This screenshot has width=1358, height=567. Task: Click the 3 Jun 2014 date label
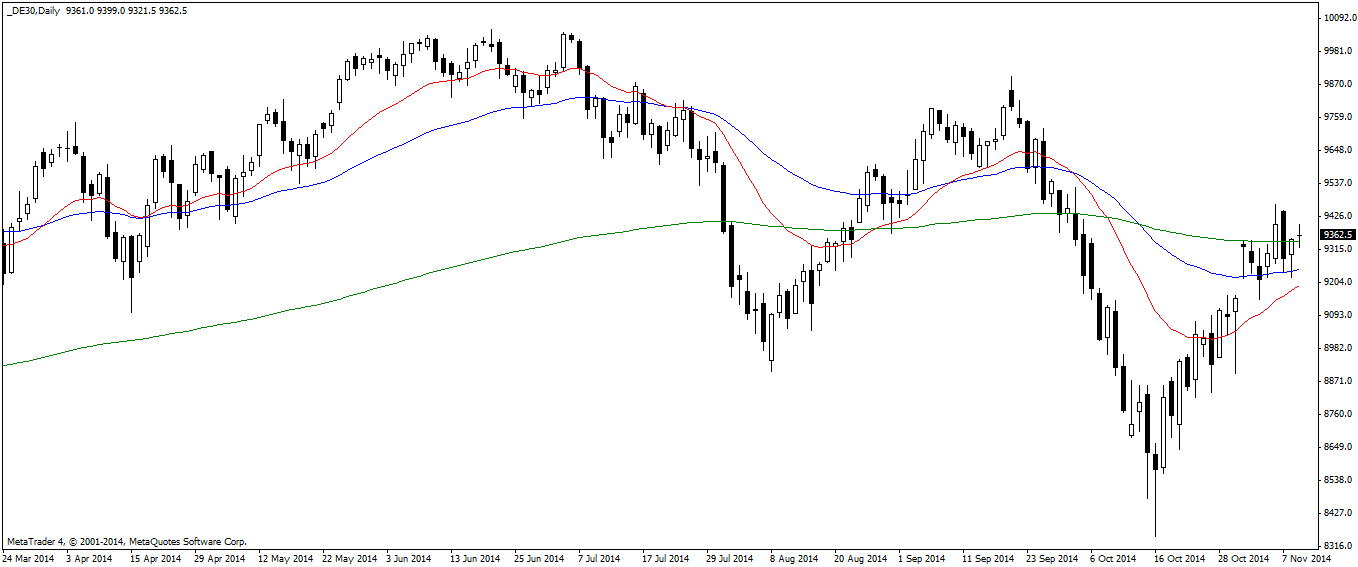[x=410, y=558]
